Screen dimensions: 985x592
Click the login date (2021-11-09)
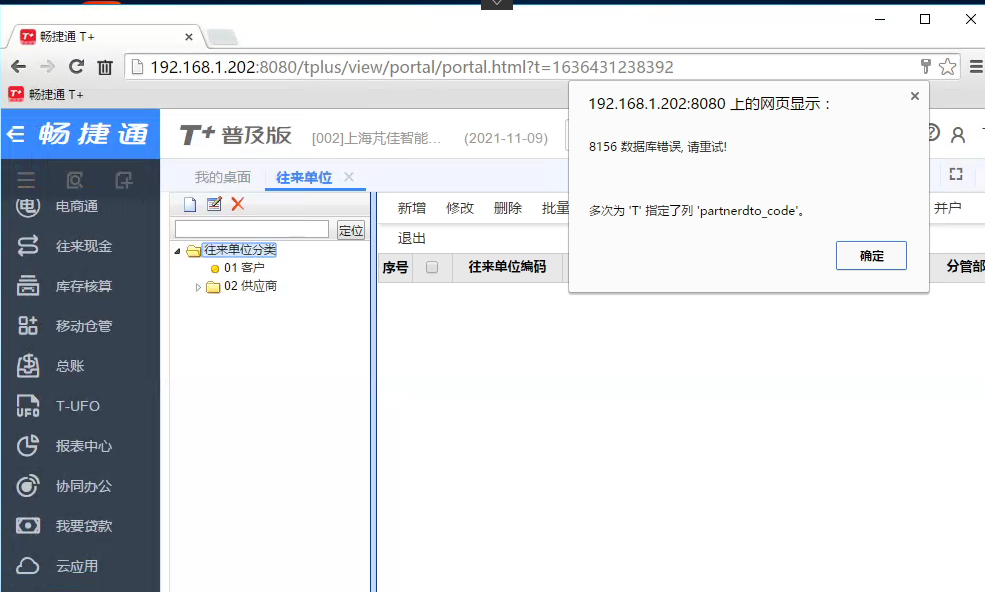(x=506, y=138)
